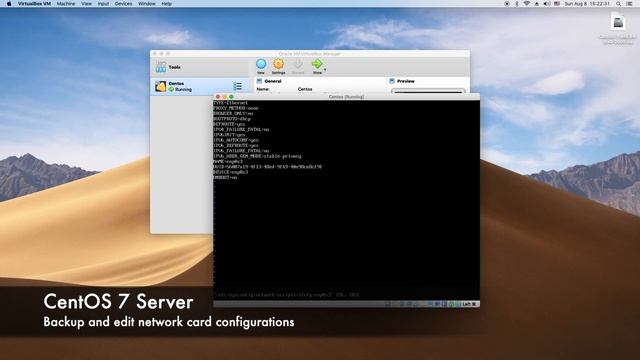The width and height of the screenshot is (640, 360).
Task: Open the Input menu
Action: 103,4
